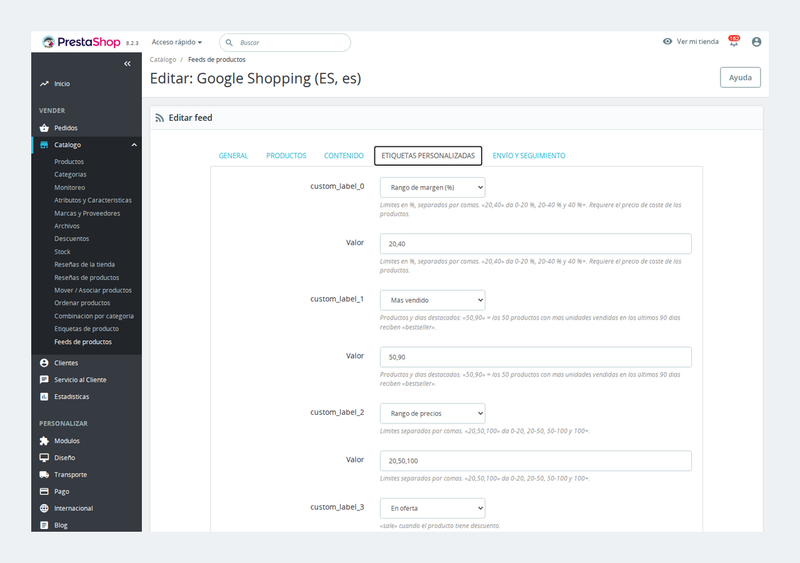Screen dimensions: 800x563
Task: Click the Servicio al Cliente chat icon
Action: 44,380
